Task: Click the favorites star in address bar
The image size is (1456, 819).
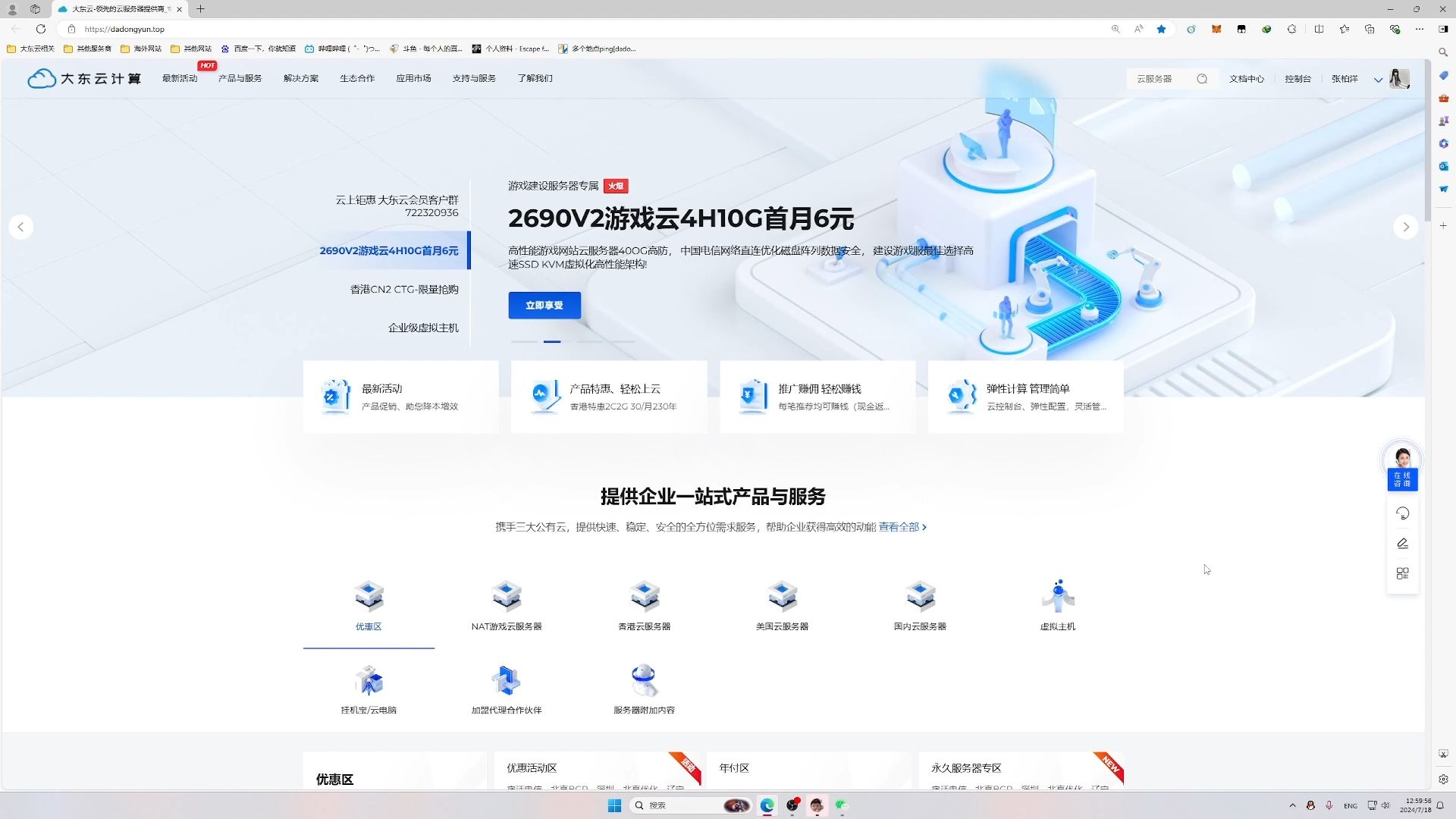Action: (x=1161, y=29)
